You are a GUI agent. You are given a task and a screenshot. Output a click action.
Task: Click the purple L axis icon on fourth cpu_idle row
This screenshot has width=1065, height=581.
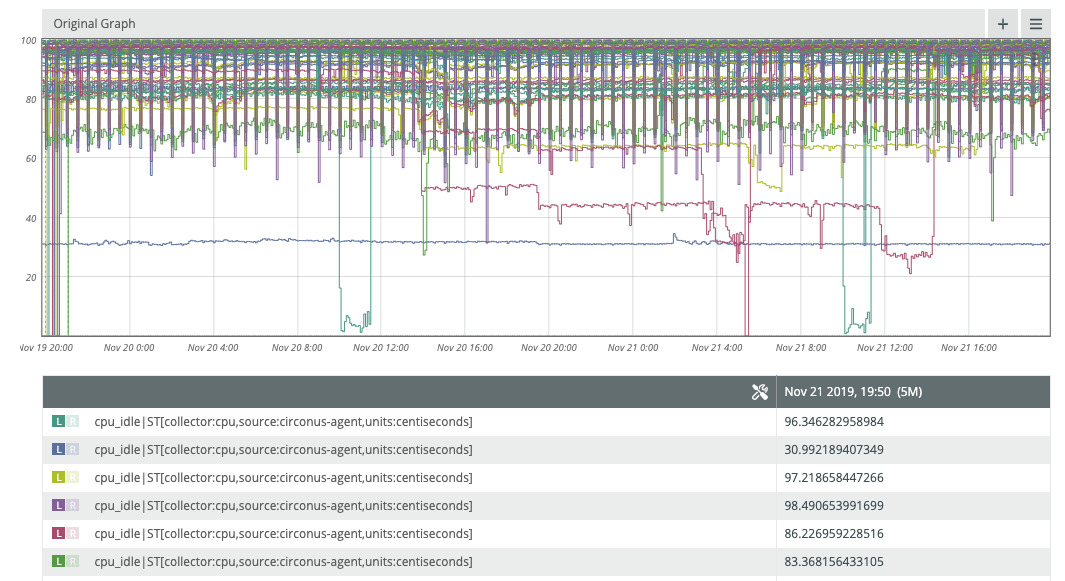[58, 505]
